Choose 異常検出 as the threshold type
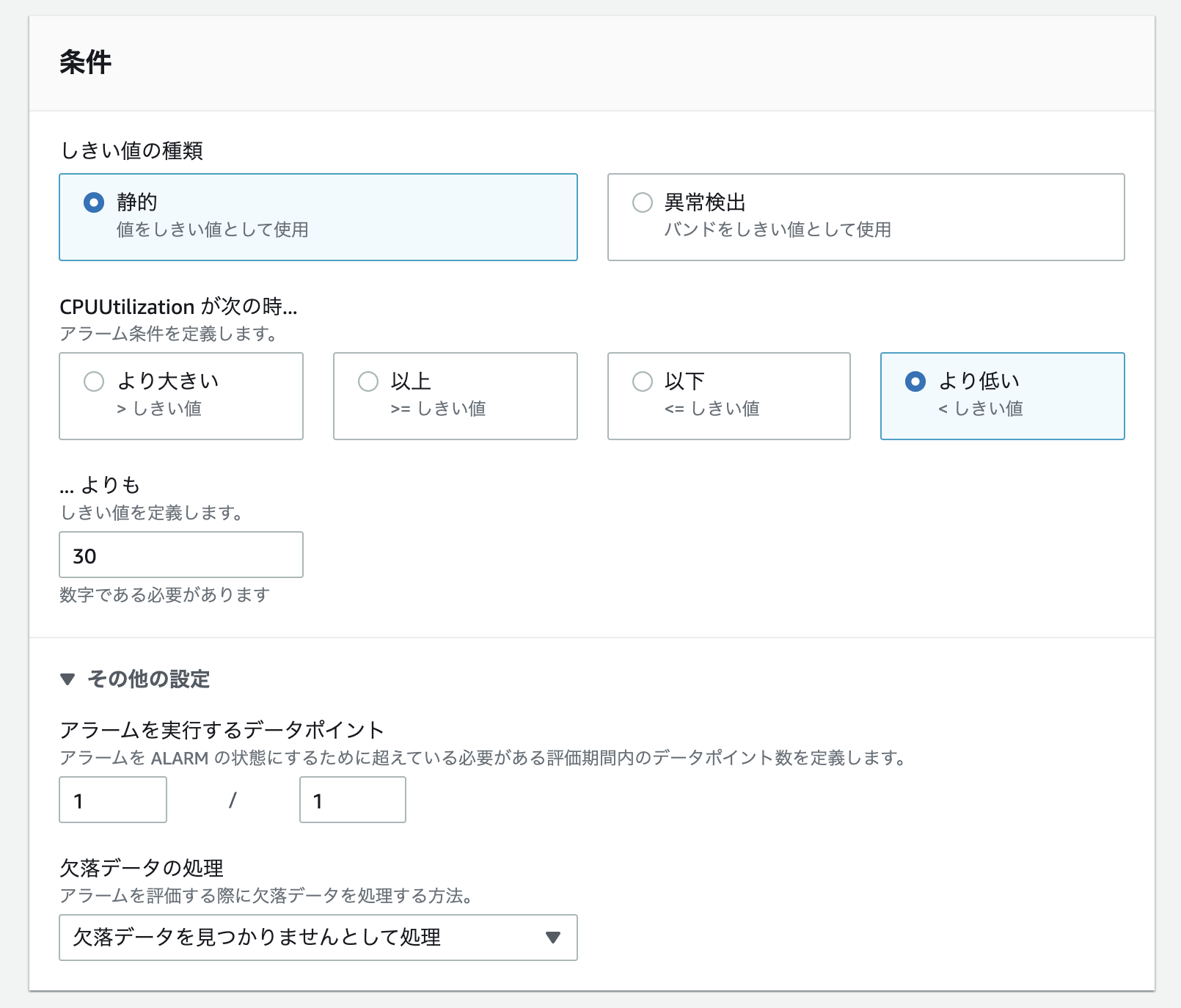Image resolution: width=1181 pixels, height=1008 pixels. click(642, 203)
